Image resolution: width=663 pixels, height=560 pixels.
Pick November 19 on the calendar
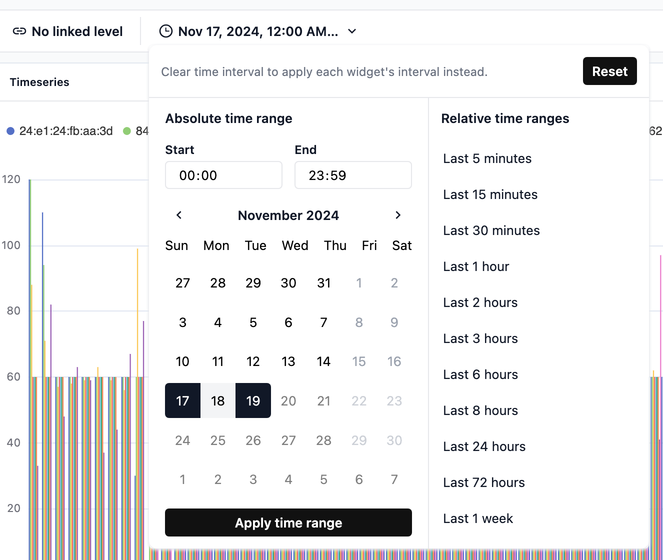pos(253,401)
